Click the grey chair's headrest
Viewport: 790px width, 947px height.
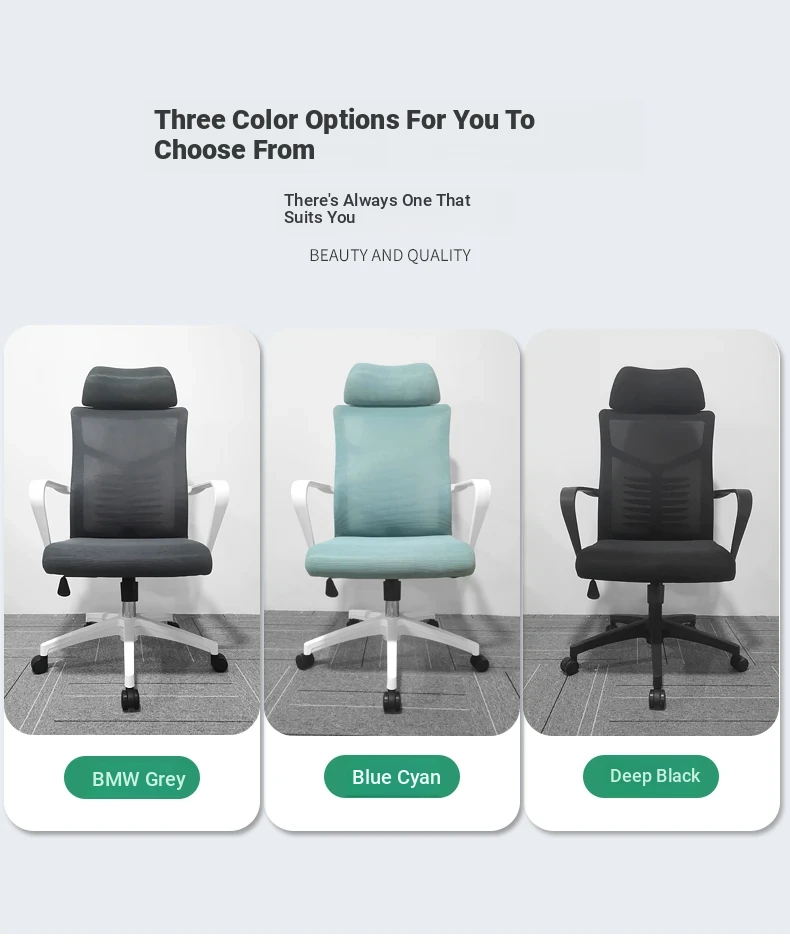point(130,387)
